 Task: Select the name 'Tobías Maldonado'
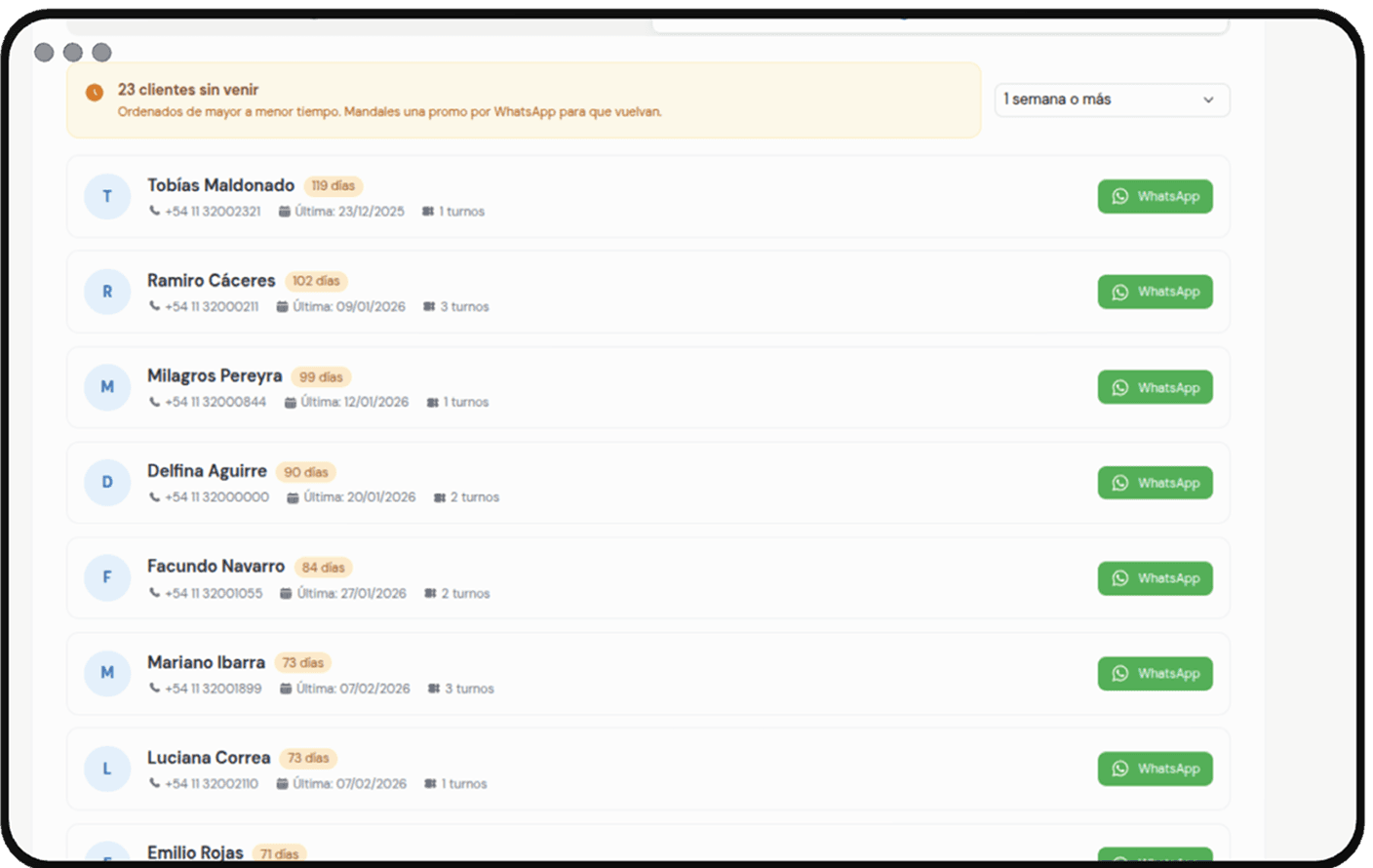coord(220,185)
